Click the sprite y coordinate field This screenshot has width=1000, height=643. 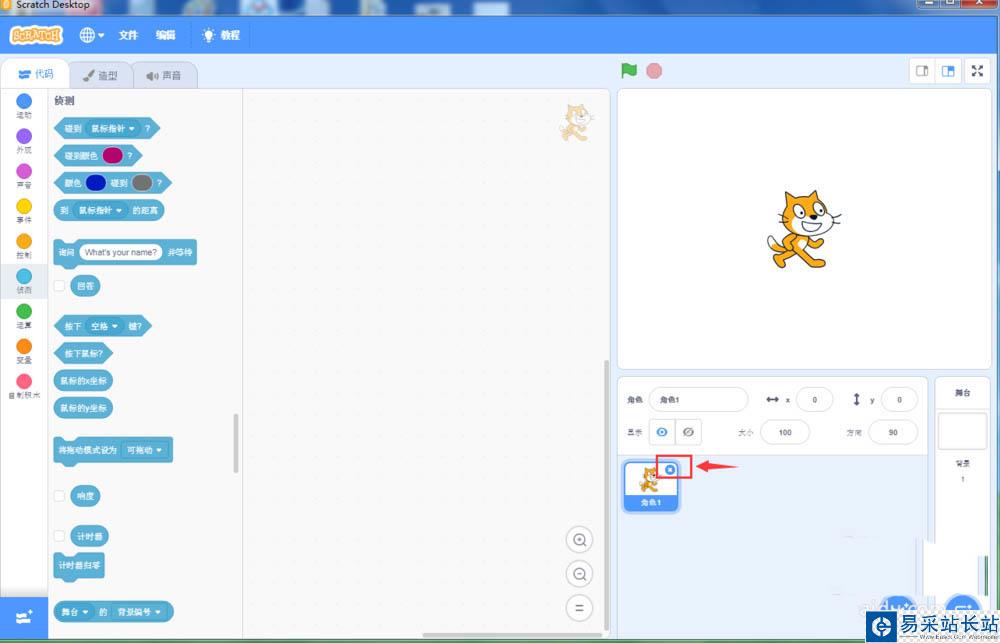(899, 399)
